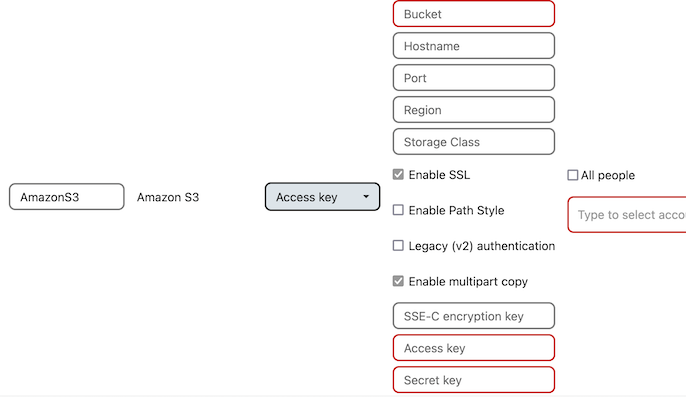
Task: Click the Secret key input field
Action: pos(473,380)
